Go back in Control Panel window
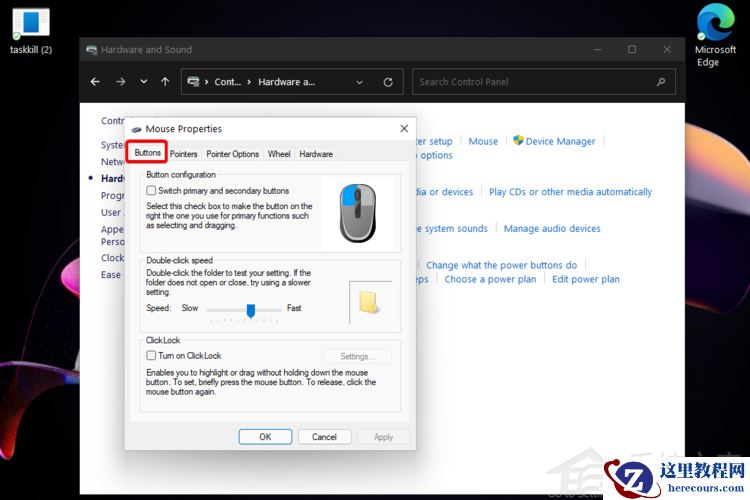This screenshot has width=750, height=500. click(95, 82)
